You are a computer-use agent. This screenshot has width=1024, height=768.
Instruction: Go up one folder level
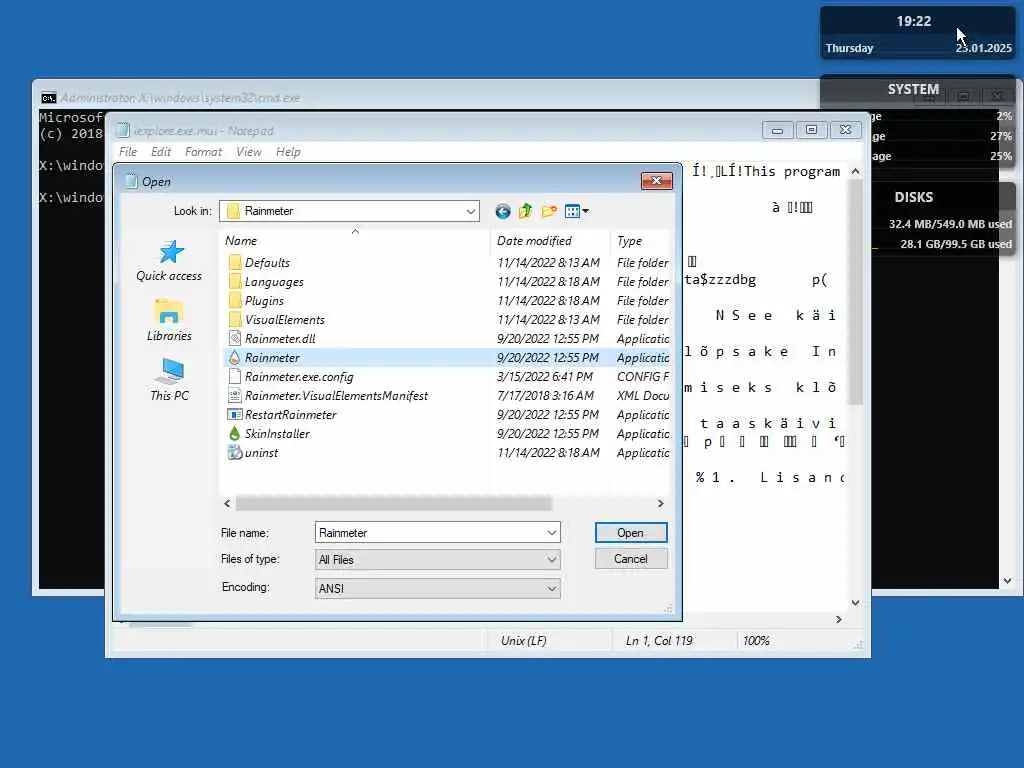[x=526, y=211]
